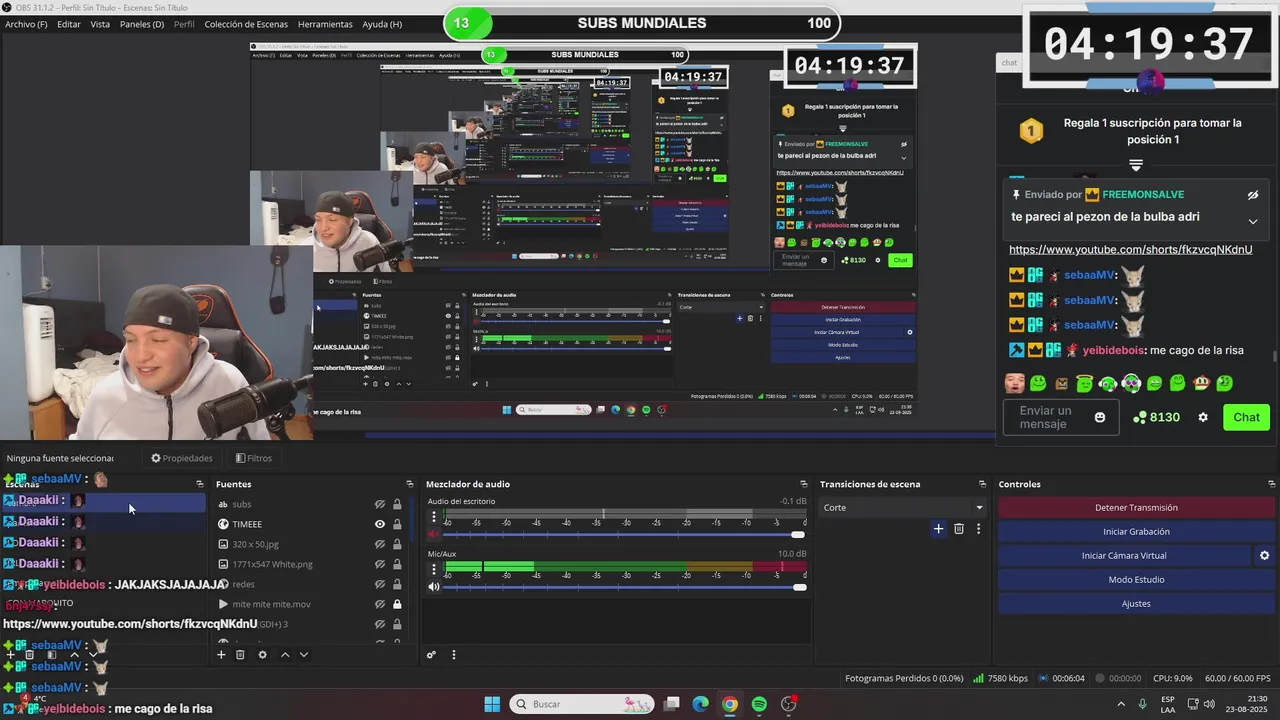Hide the TIMEEE source using its eye icon
Image resolution: width=1280 pixels, height=720 pixels.
click(x=380, y=524)
